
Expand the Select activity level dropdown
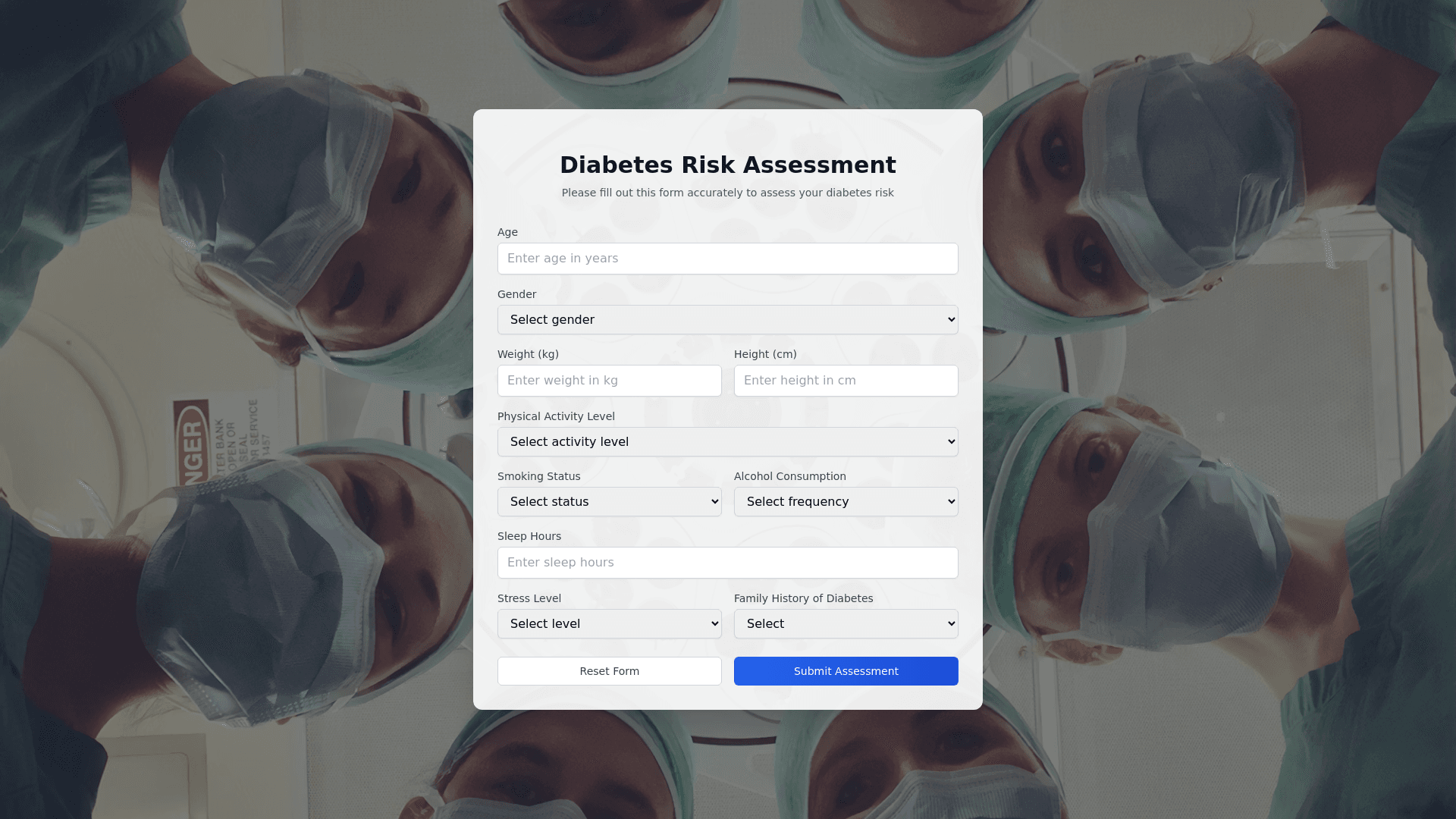728,442
